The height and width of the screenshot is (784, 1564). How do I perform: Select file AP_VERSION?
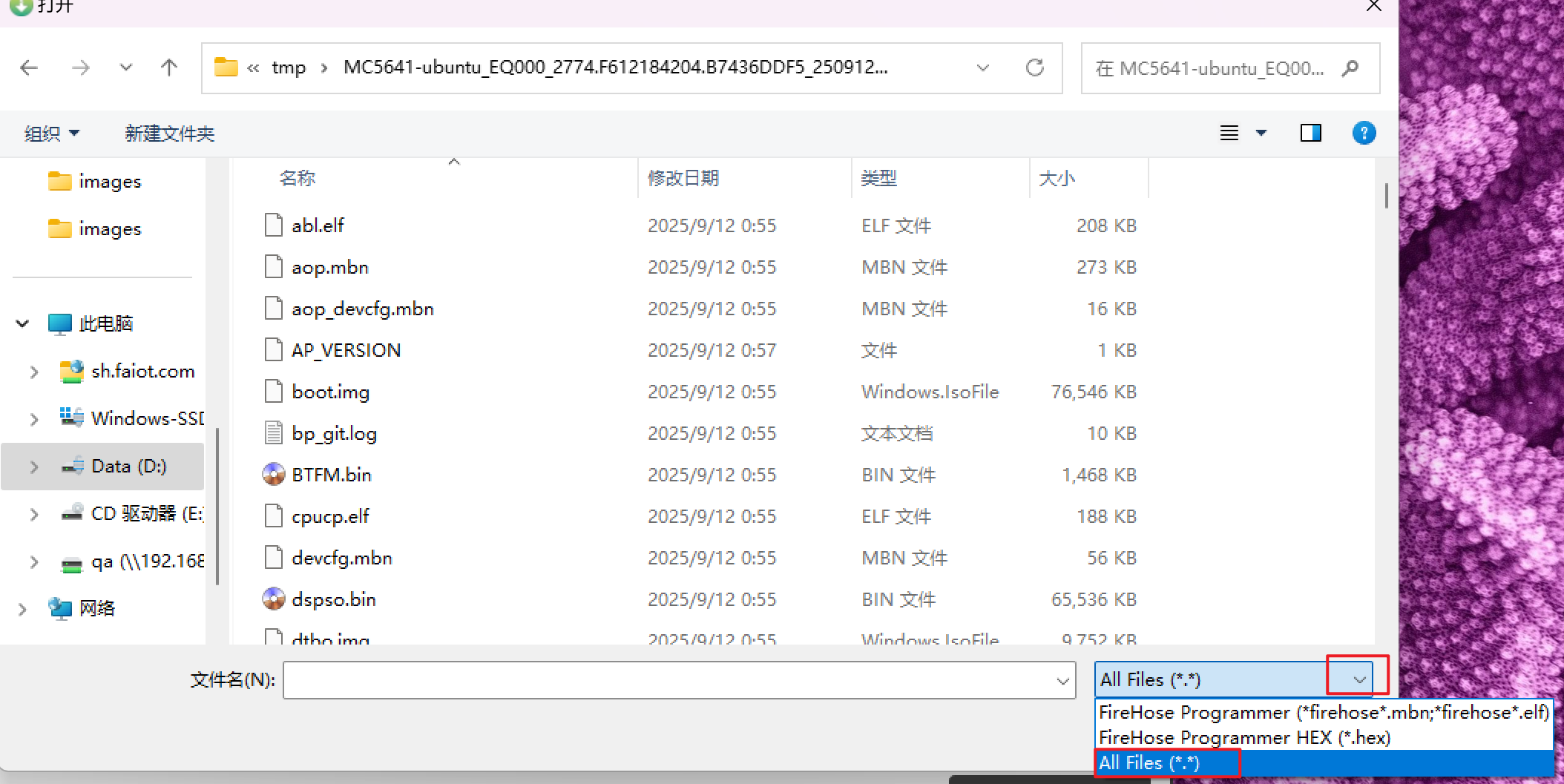click(346, 350)
